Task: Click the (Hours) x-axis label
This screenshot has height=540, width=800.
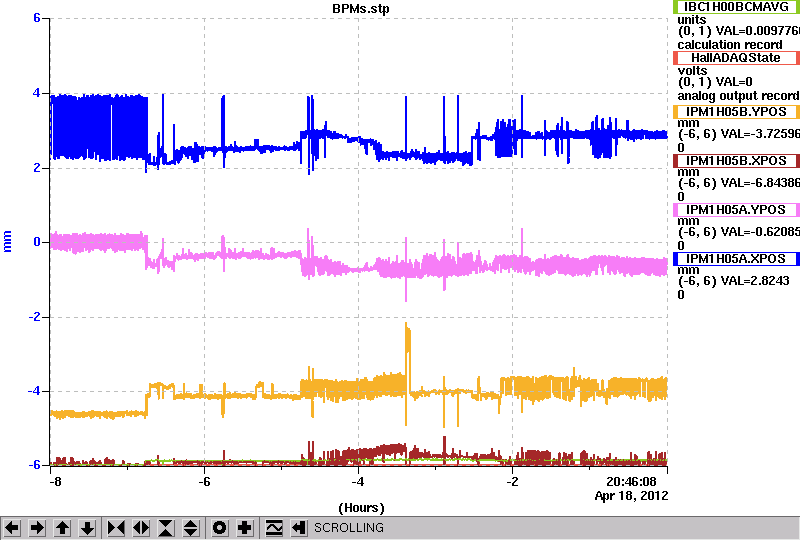Action: (361, 508)
